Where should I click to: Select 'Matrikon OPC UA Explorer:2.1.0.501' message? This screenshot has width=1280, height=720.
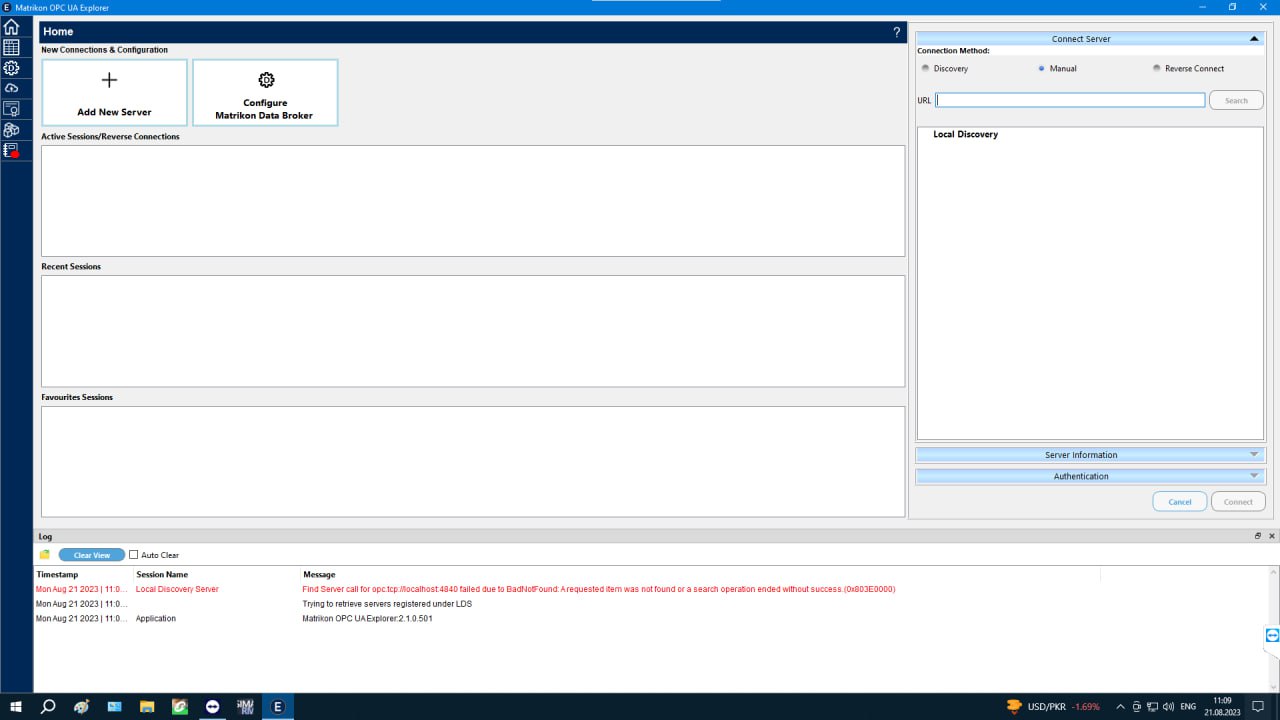[x=367, y=619]
